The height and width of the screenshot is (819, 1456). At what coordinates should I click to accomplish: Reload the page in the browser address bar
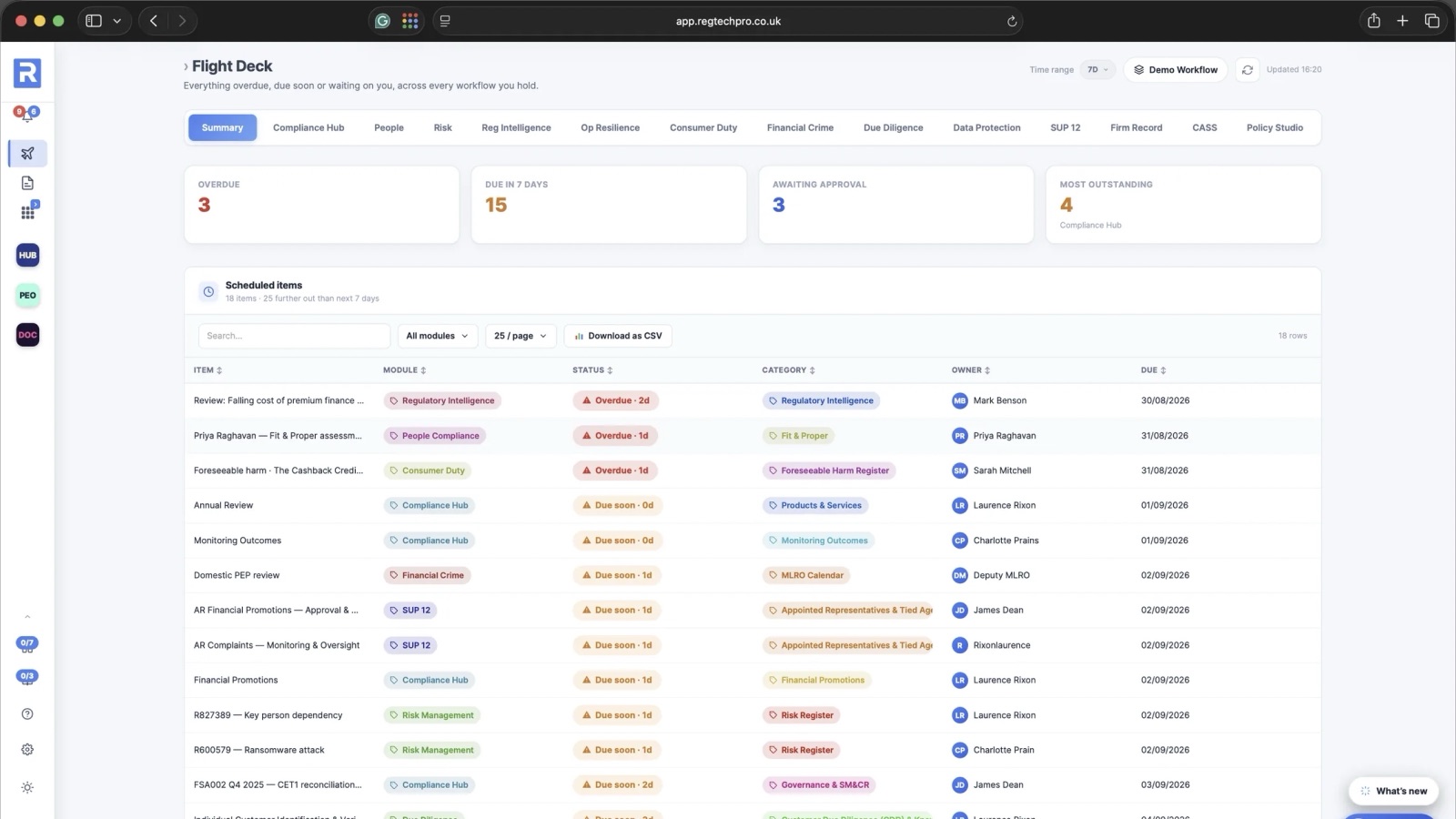[1011, 21]
